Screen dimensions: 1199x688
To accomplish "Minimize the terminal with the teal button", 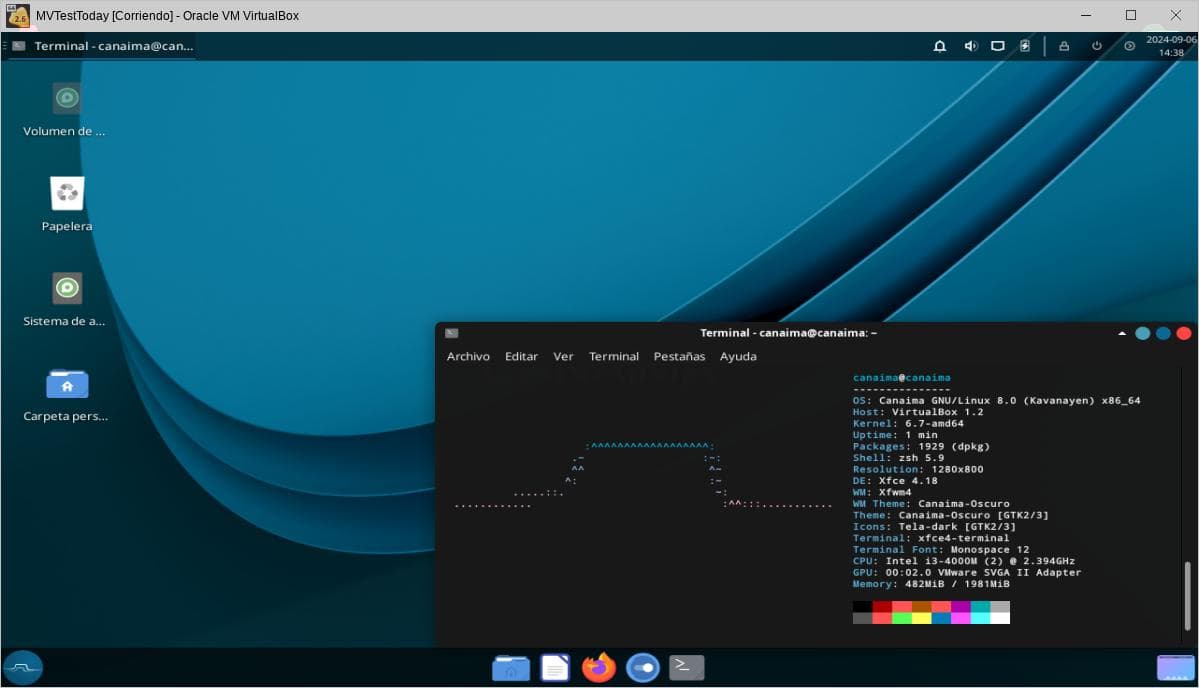I will [x=1142, y=333].
